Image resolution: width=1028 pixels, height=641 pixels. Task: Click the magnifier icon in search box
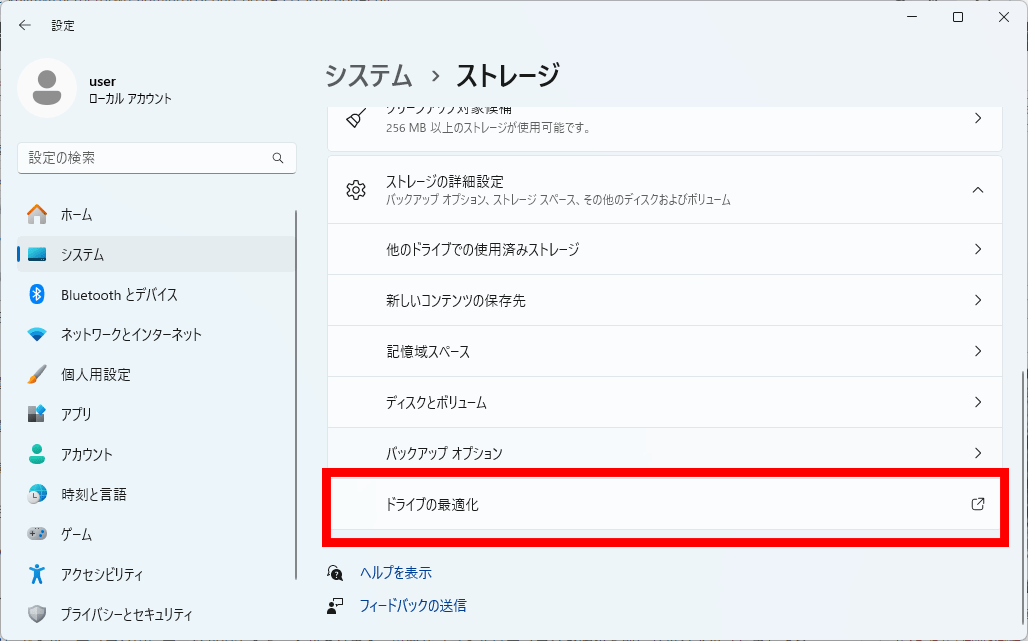(278, 158)
